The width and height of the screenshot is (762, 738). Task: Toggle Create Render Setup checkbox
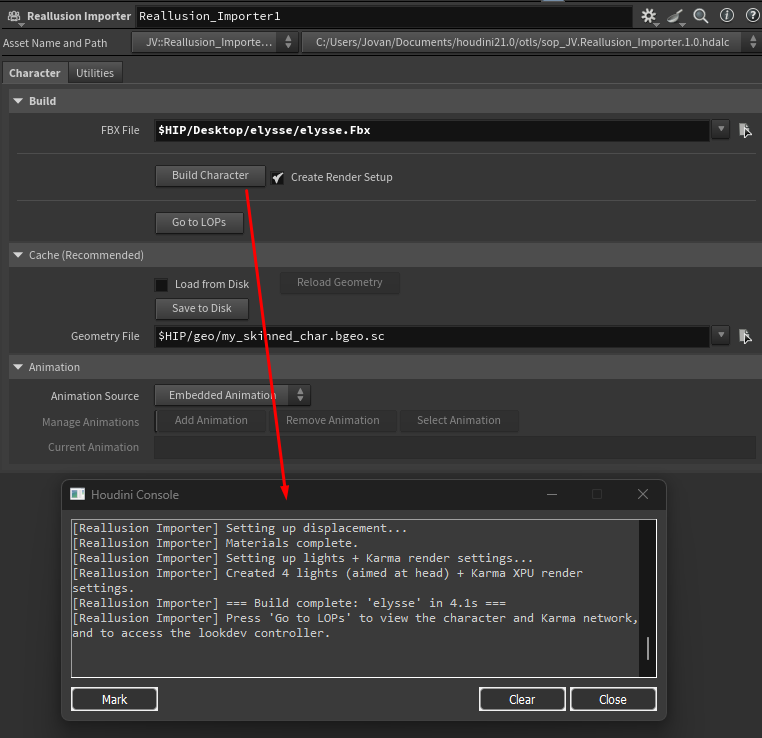277,178
